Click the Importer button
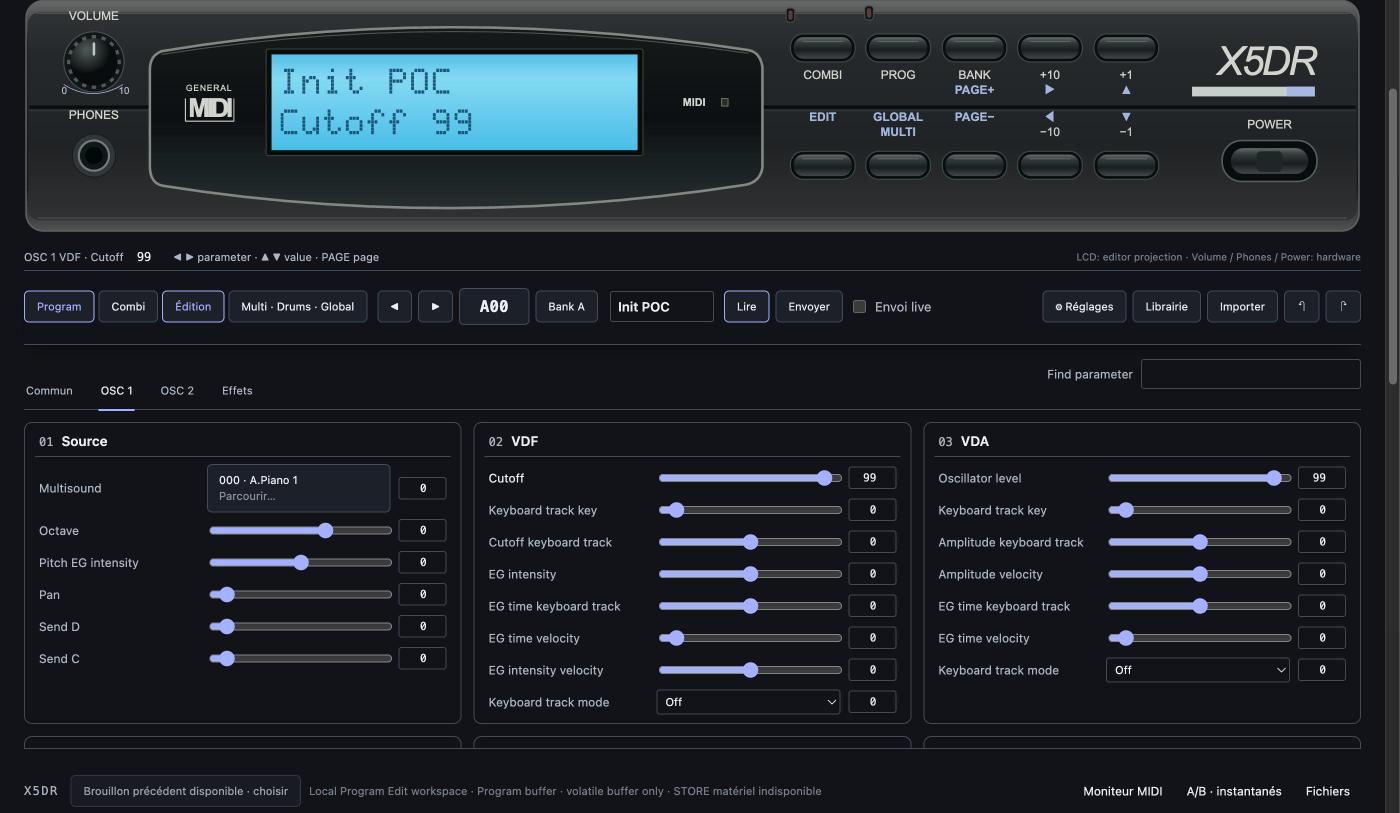 [1242, 306]
